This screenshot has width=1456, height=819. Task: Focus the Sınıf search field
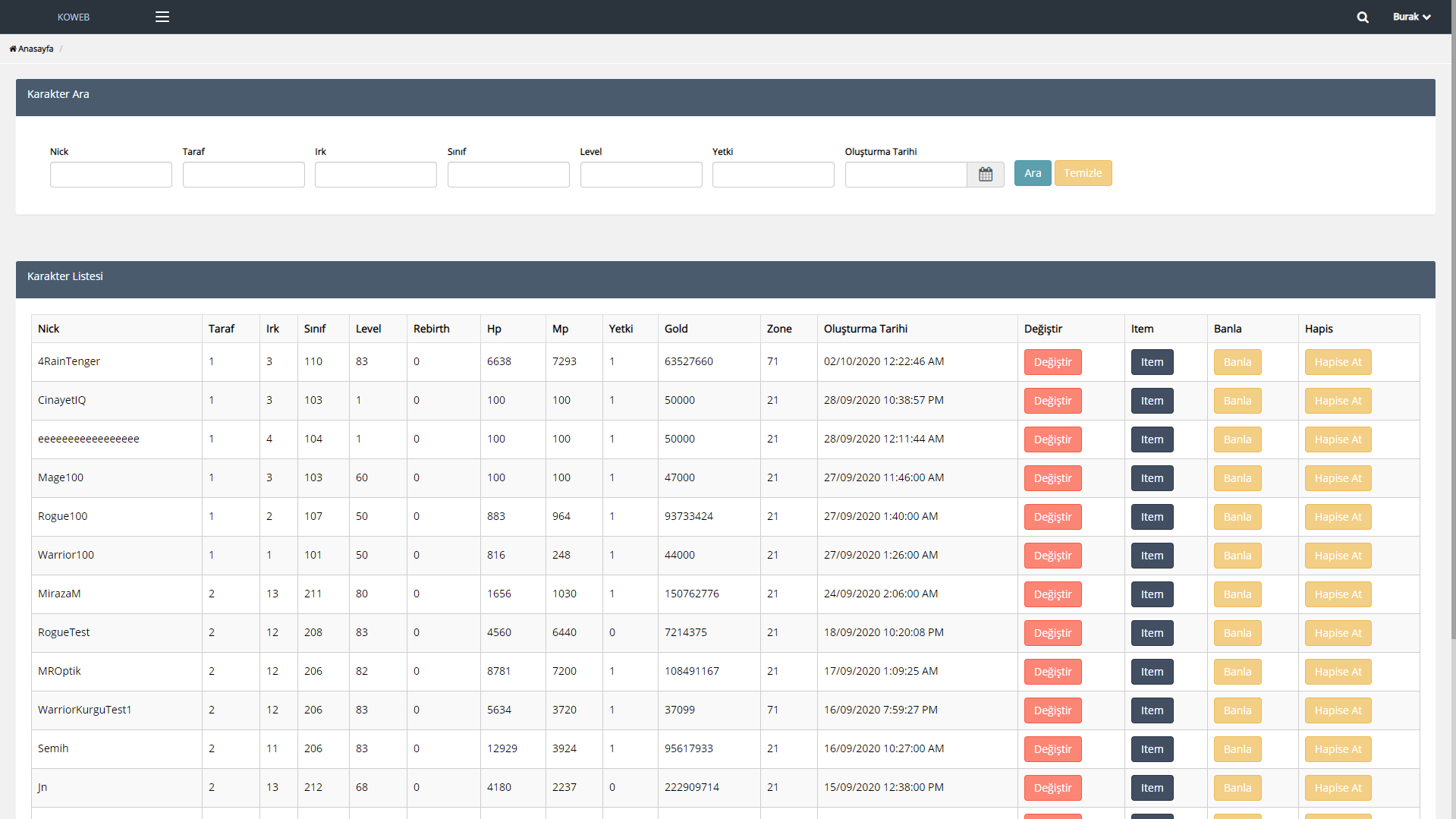508,175
